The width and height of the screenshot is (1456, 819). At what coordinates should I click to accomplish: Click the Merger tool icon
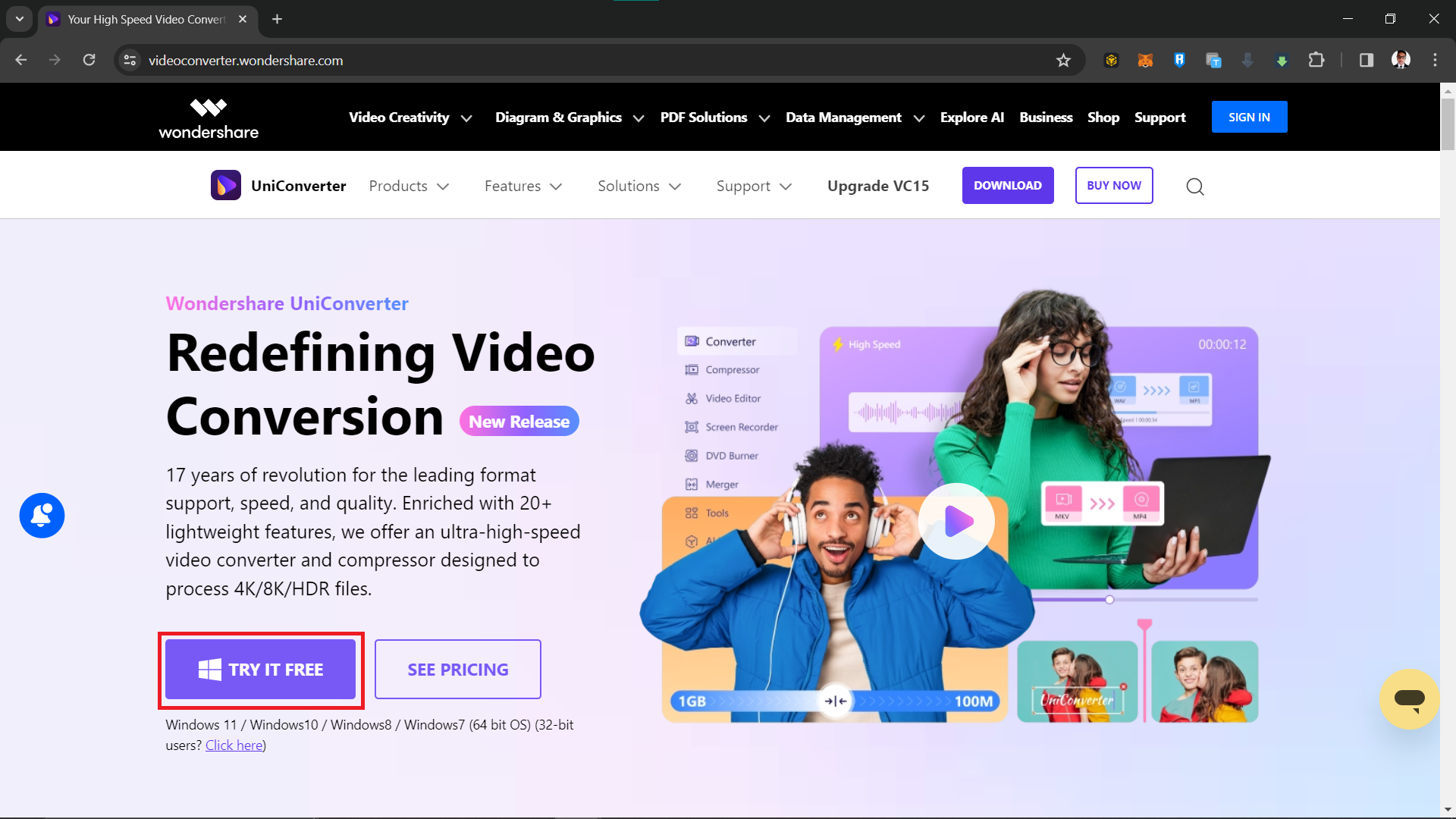pyautogui.click(x=691, y=483)
